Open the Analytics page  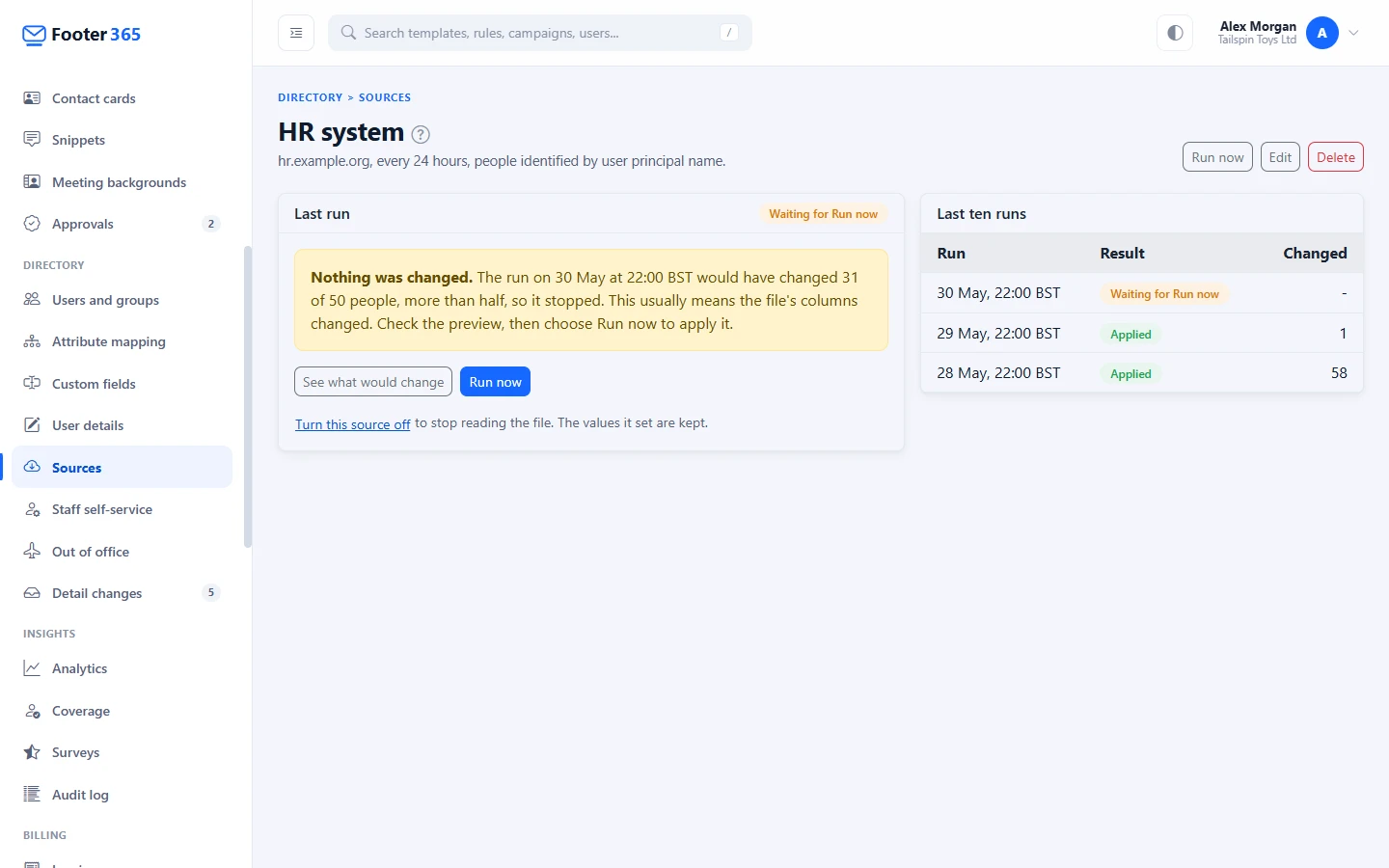(122, 668)
